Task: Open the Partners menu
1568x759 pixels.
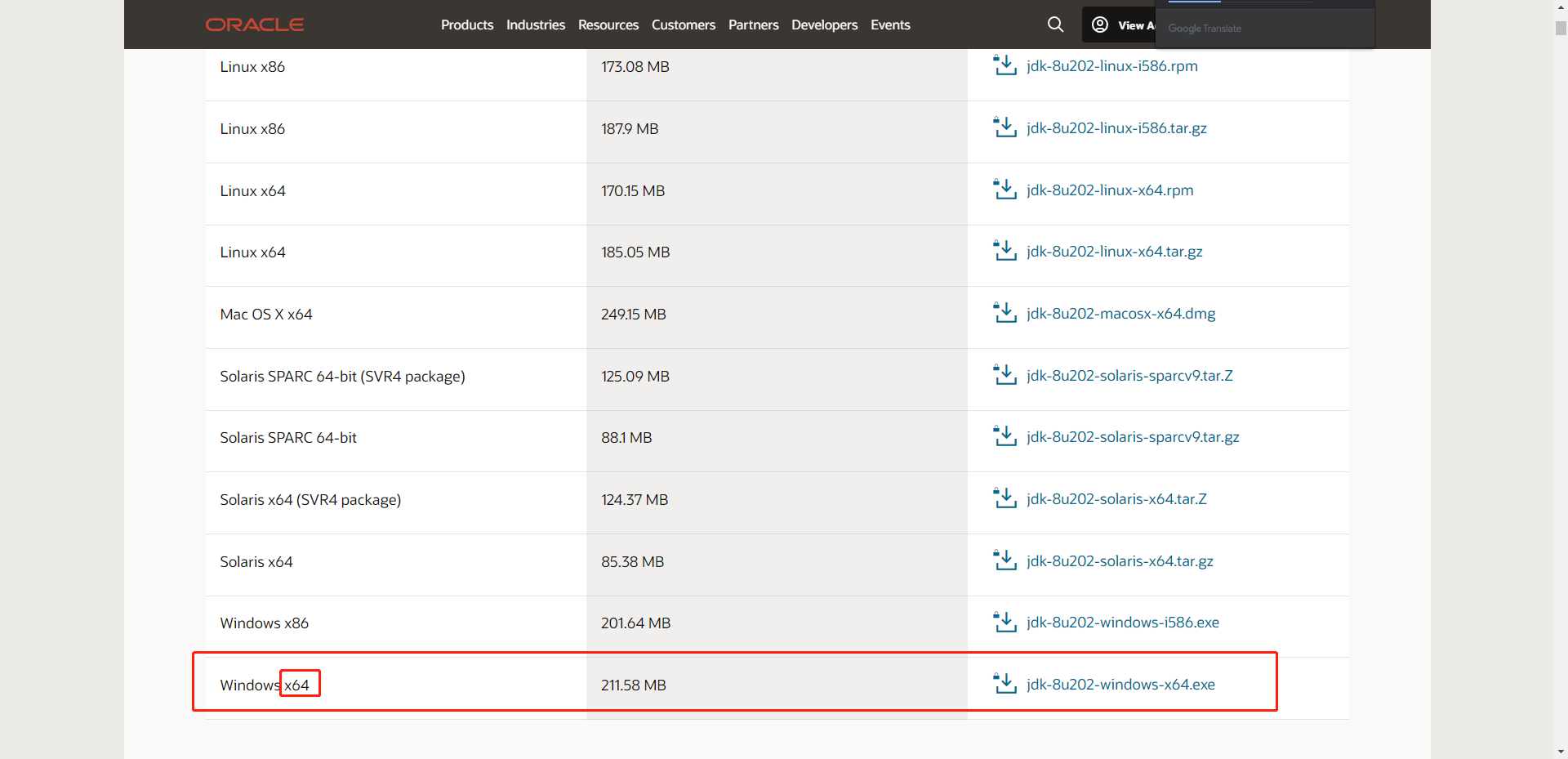Action: click(x=754, y=25)
